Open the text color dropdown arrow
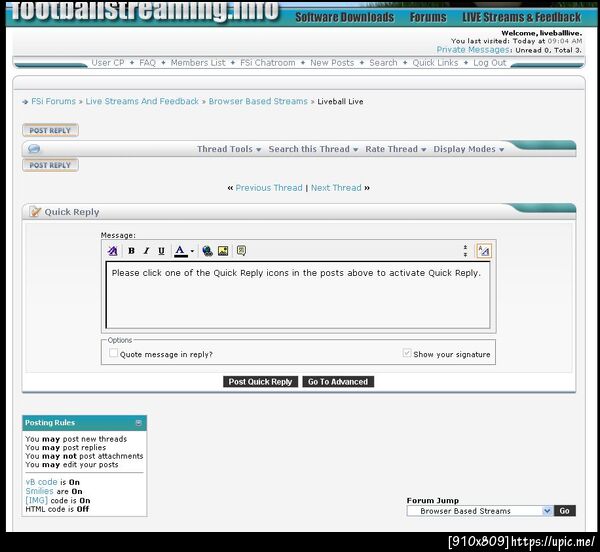Screen dimensions: 600x552 (x=192, y=251)
